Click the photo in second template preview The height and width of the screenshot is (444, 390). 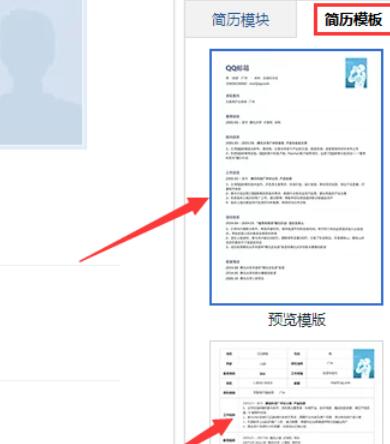(363, 364)
